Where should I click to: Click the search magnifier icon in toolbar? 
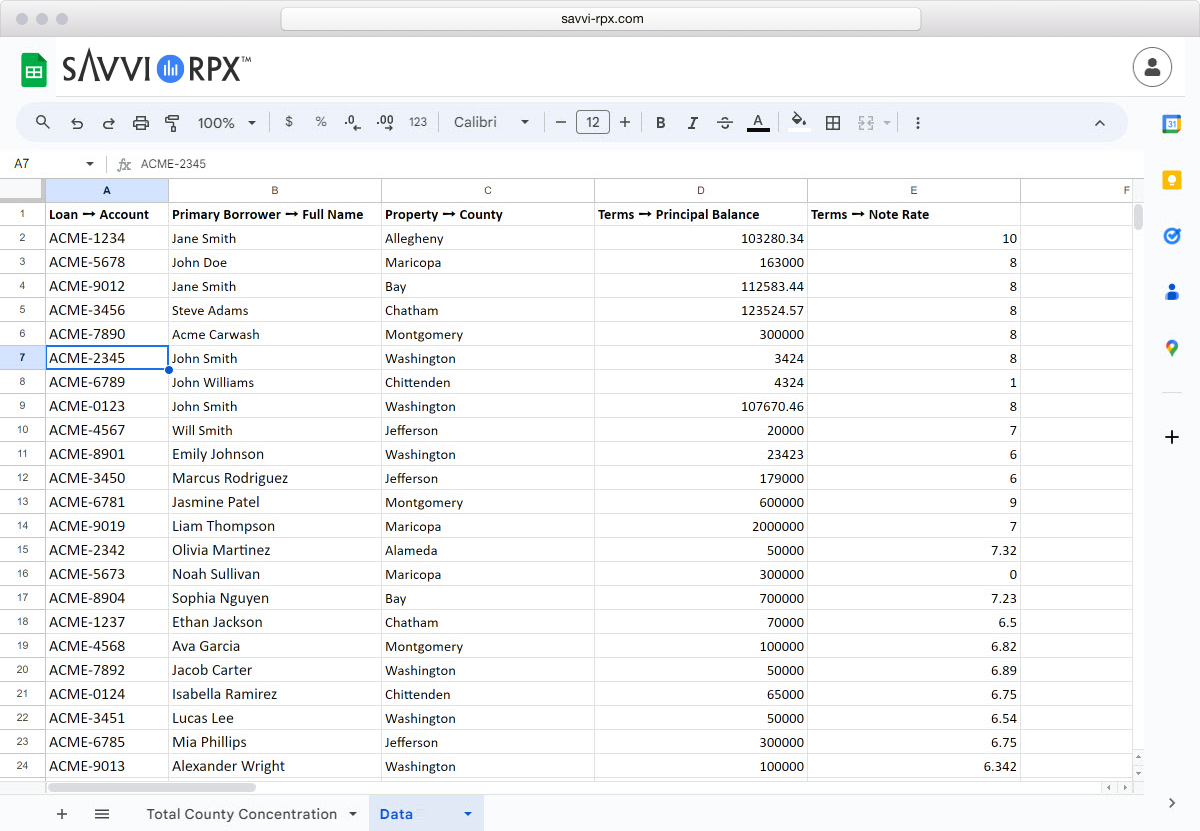coord(43,122)
